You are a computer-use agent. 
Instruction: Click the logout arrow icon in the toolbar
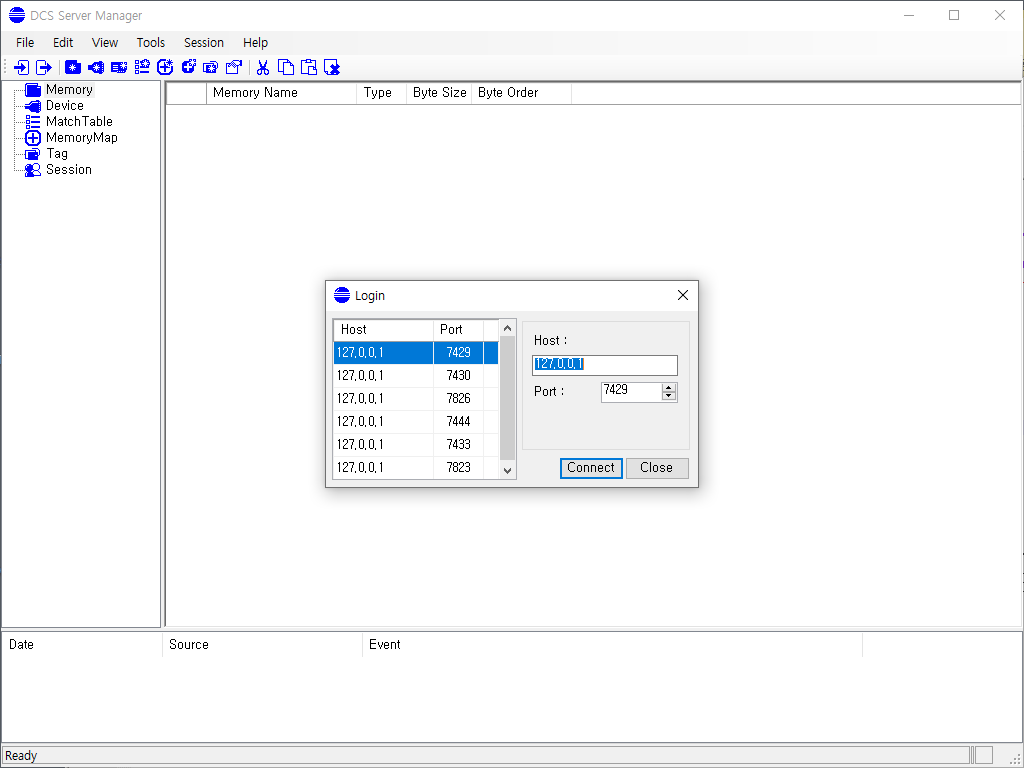(x=44, y=67)
